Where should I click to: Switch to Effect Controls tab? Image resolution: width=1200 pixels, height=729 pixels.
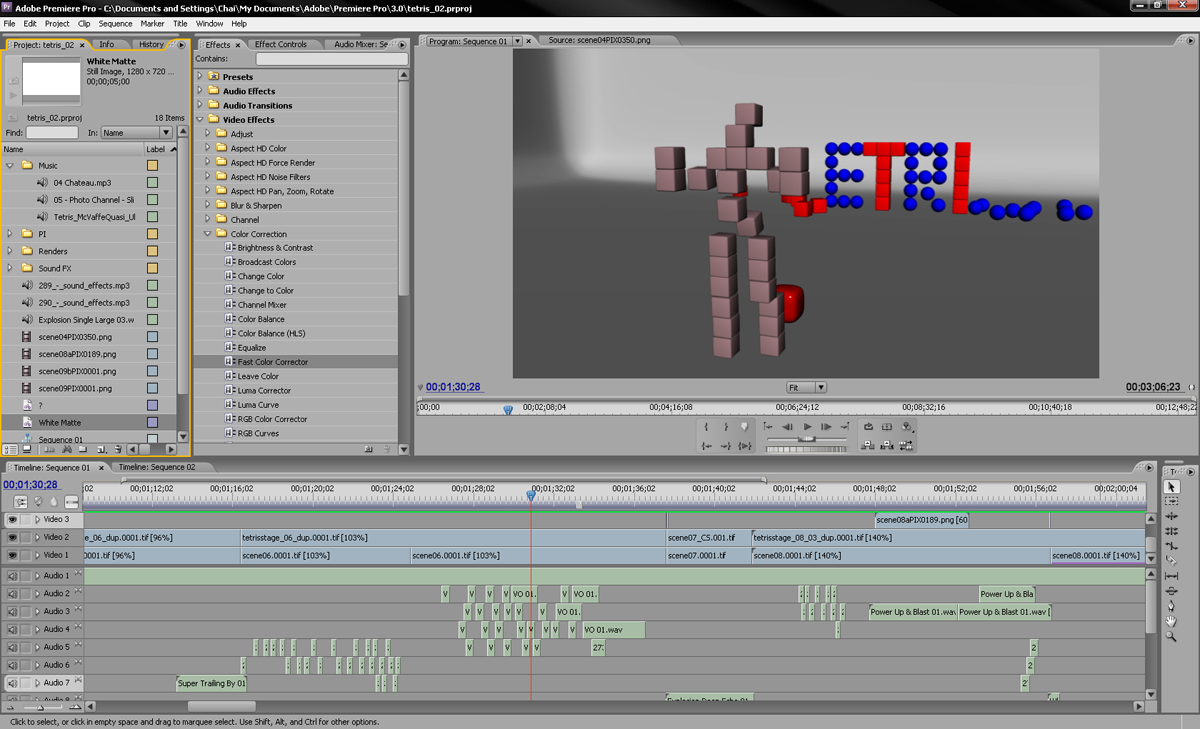[281, 44]
